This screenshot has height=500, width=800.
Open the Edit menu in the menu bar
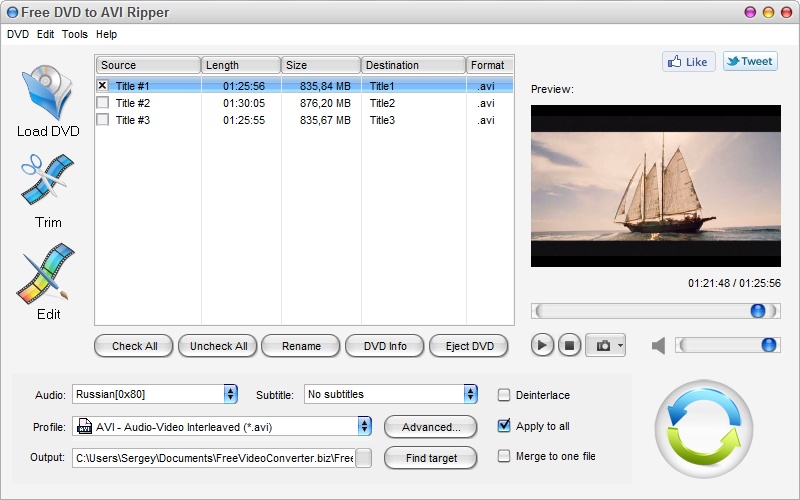point(45,34)
